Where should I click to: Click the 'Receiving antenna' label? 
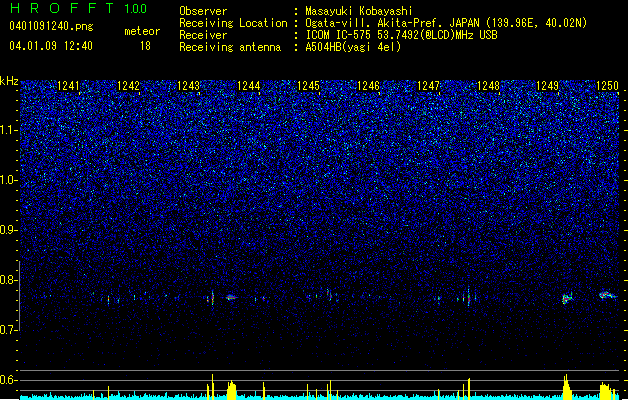pyautogui.click(x=230, y=47)
